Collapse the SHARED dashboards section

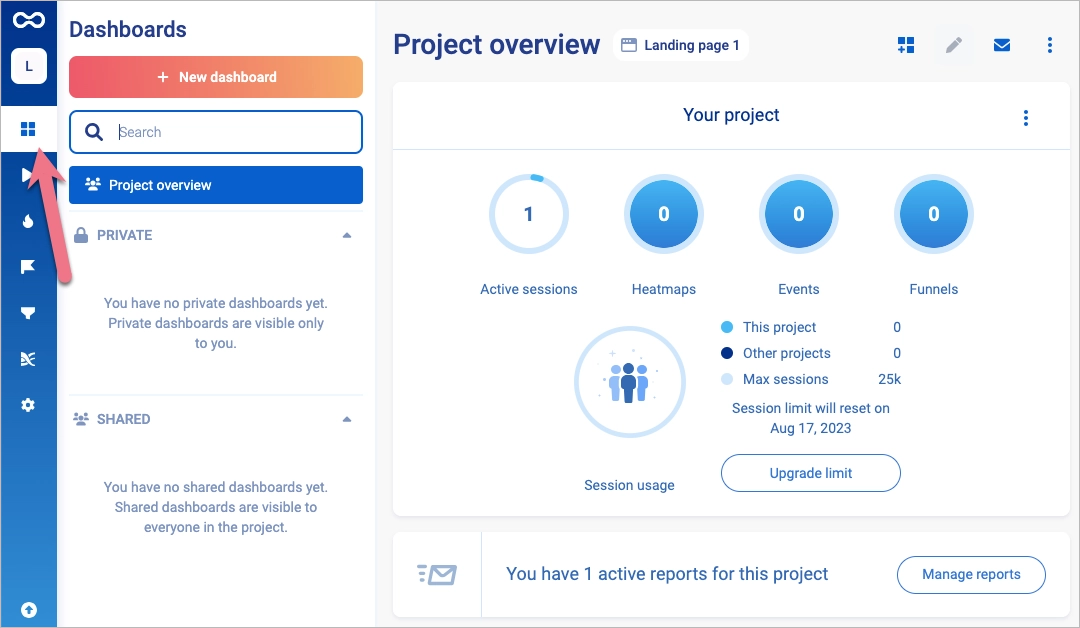point(347,419)
